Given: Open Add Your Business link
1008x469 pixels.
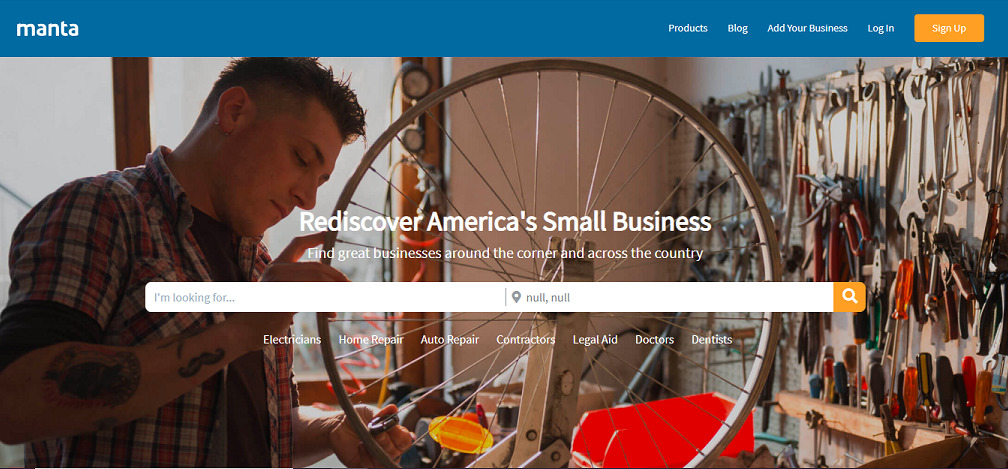Looking at the screenshot, I should [807, 28].
